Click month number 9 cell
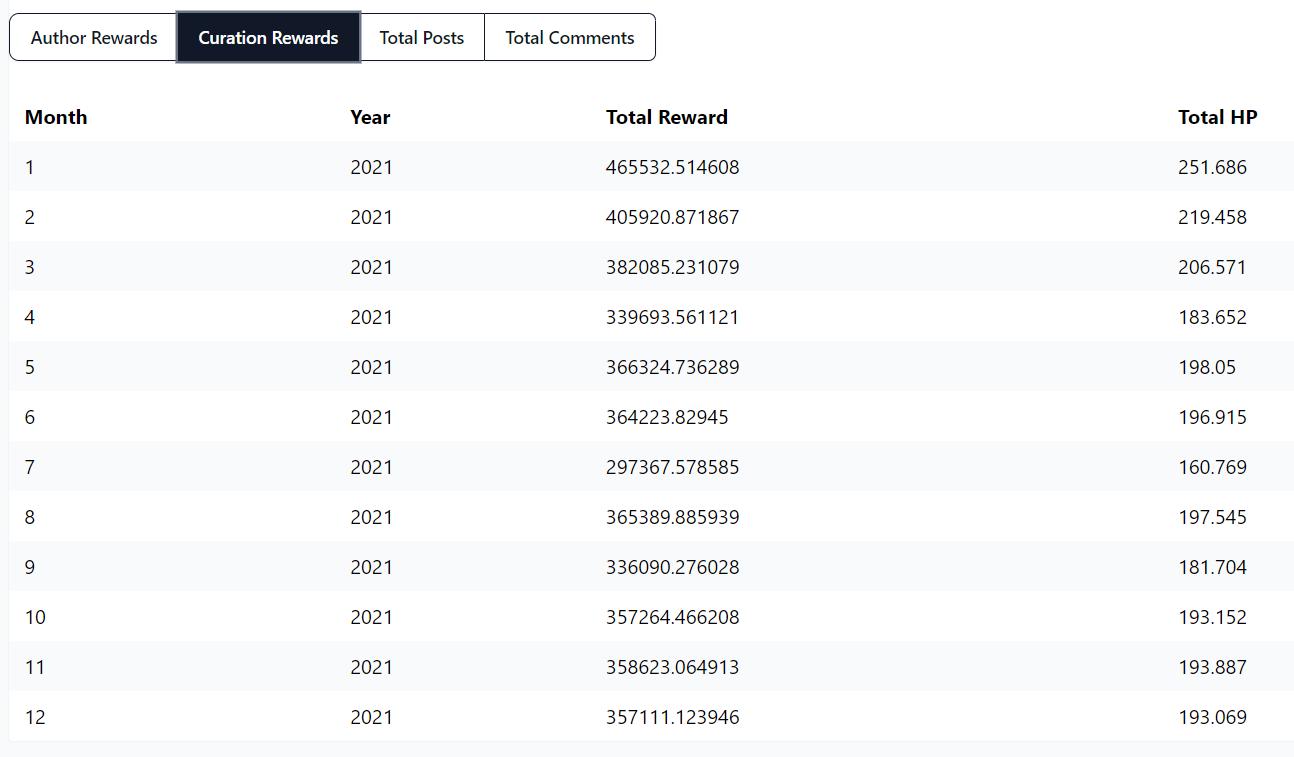1294x757 pixels. pyautogui.click(x=30, y=567)
